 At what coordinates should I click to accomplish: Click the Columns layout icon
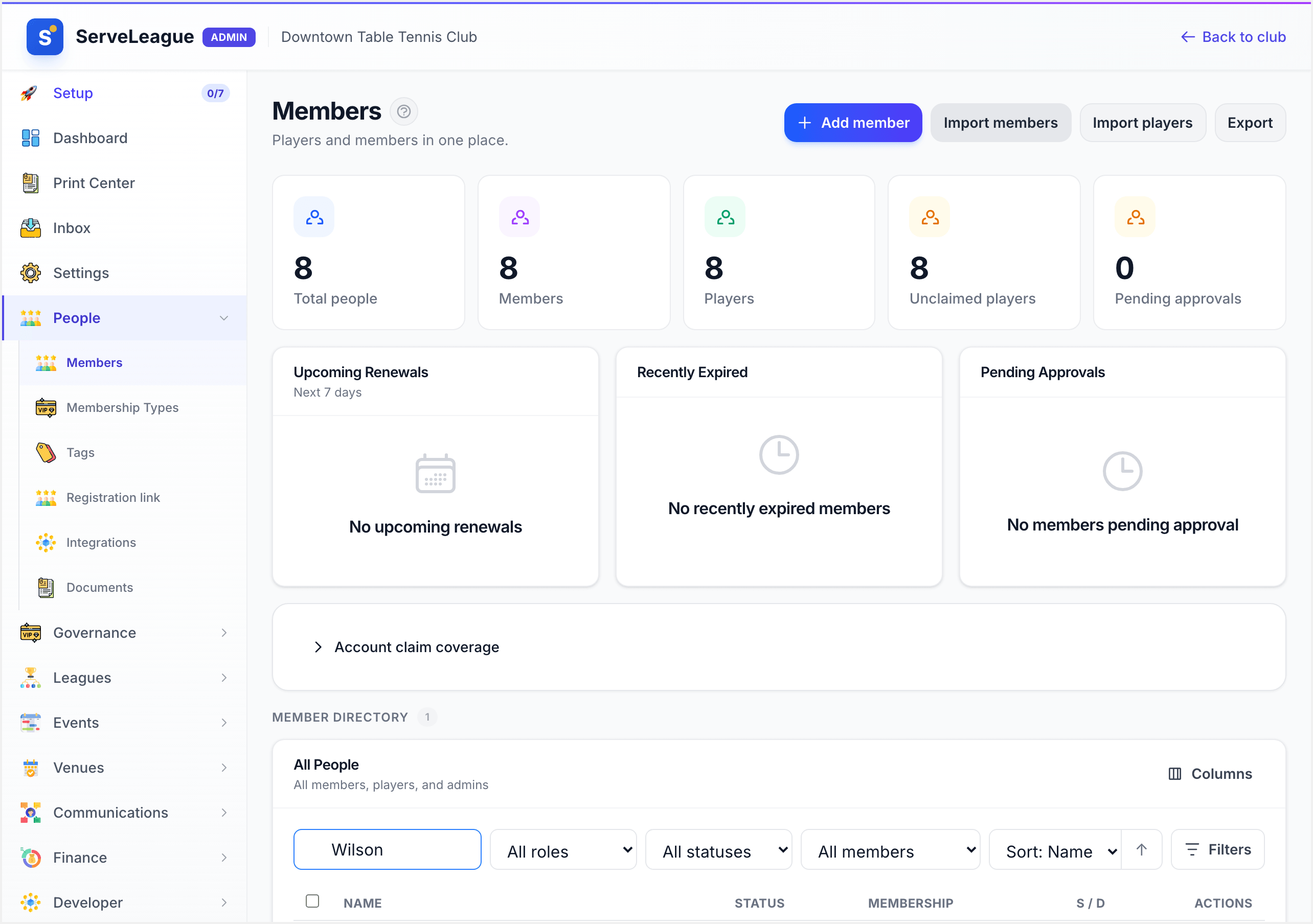1174,774
